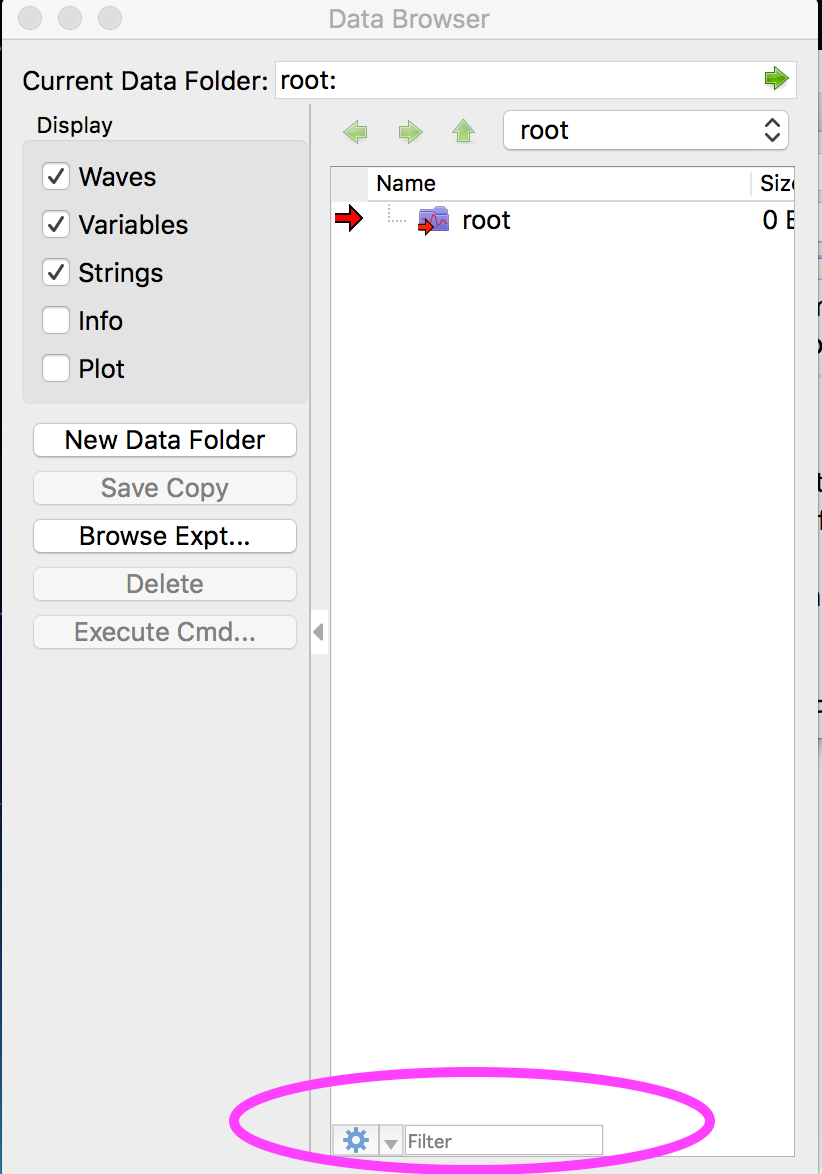The height and width of the screenshot is (1174, 822).
Task: Uncheck the Waves display checkbox
Action: pos(56,176)
